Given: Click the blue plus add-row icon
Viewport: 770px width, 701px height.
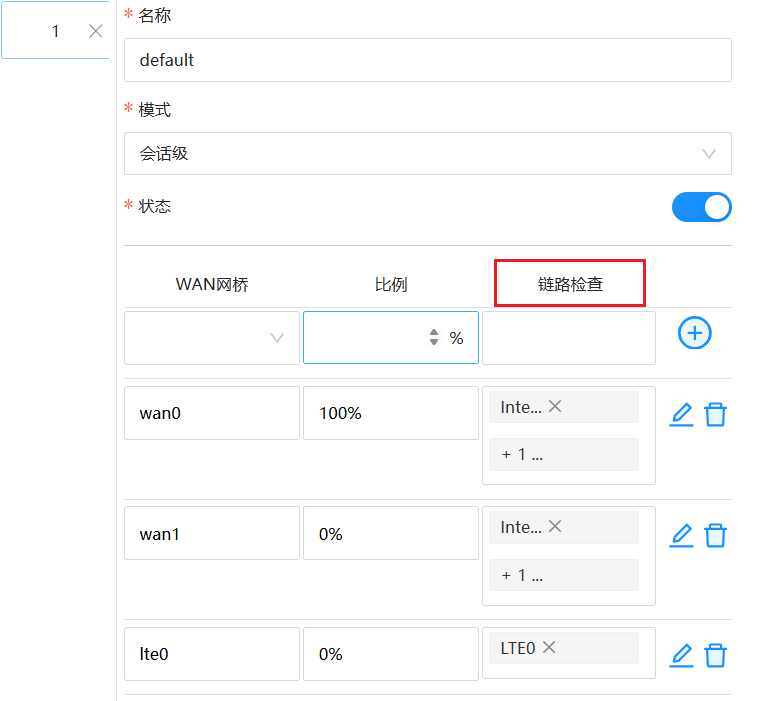Looking at the screenshot, I should [x=694, y=334].
